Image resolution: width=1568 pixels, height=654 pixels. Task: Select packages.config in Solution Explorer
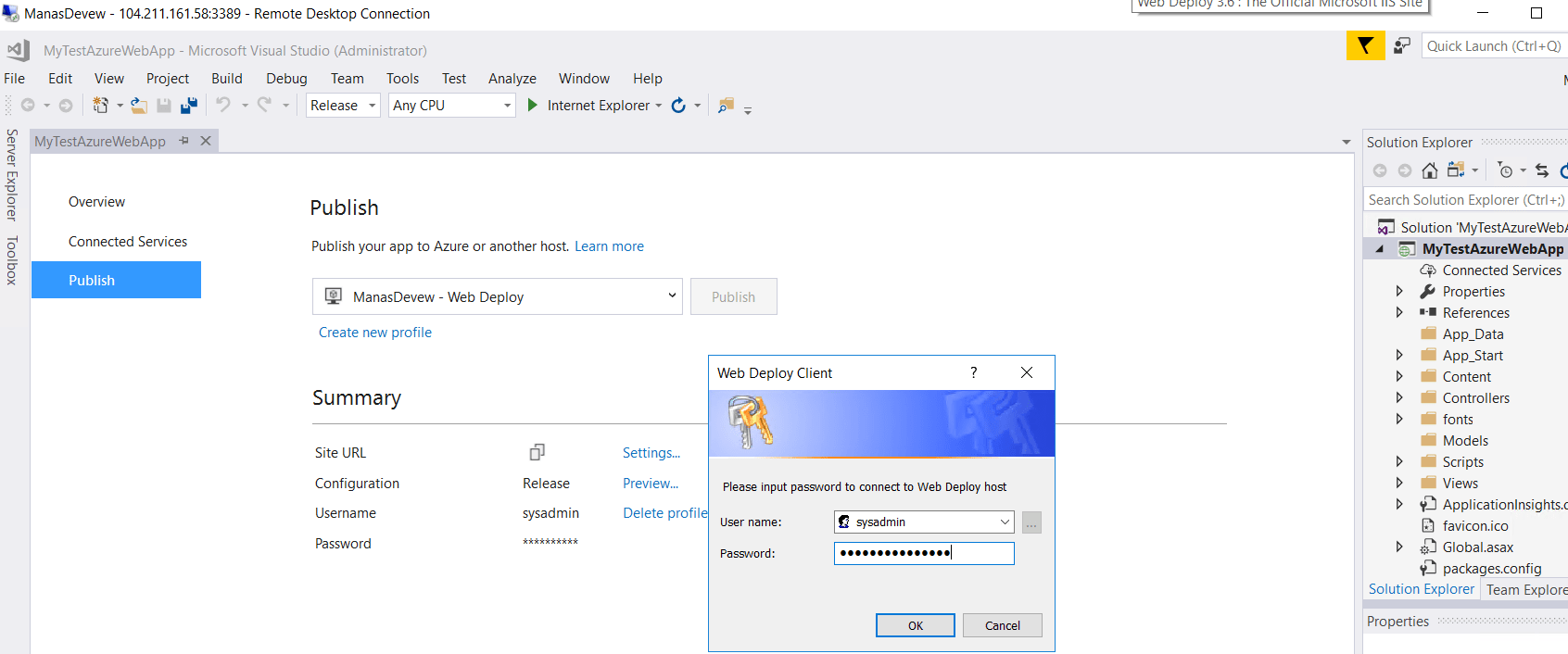(1492, 569)
